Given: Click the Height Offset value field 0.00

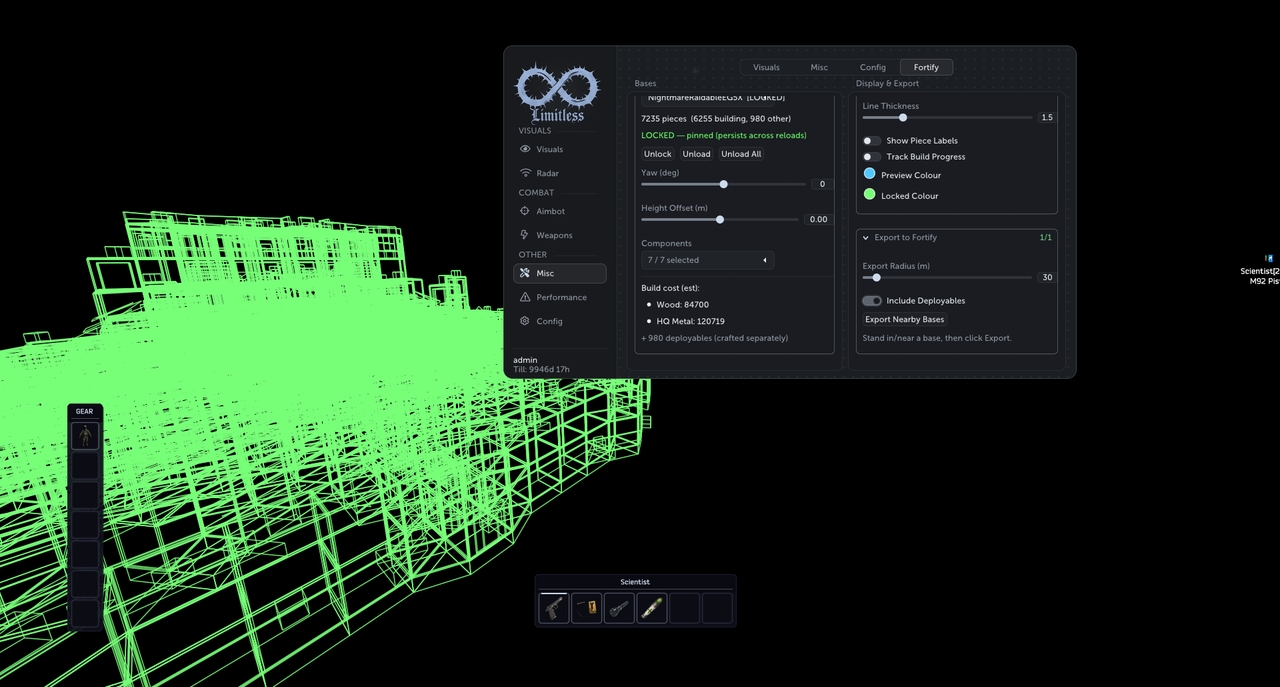Looking at the screenshot, I should [x=818, y=219].
